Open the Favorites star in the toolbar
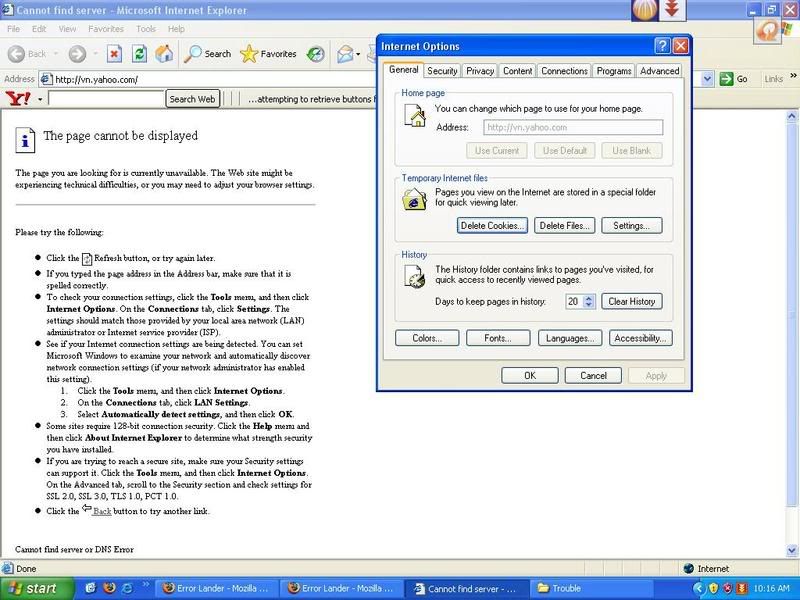This screenshot has height=600, width=800. pos(249,54)
